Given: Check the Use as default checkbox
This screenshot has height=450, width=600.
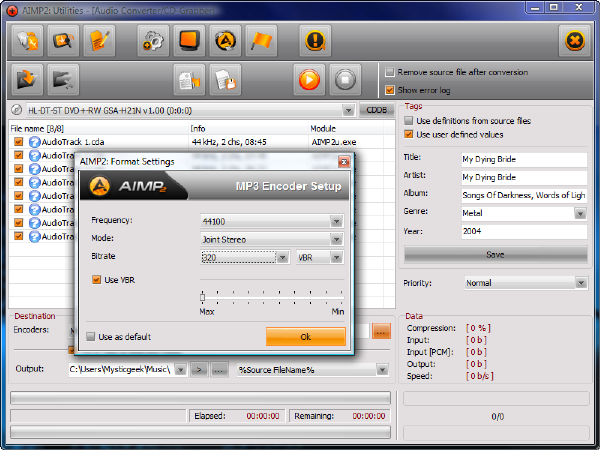Looking at the screenshot, I should tap(91, 337).
